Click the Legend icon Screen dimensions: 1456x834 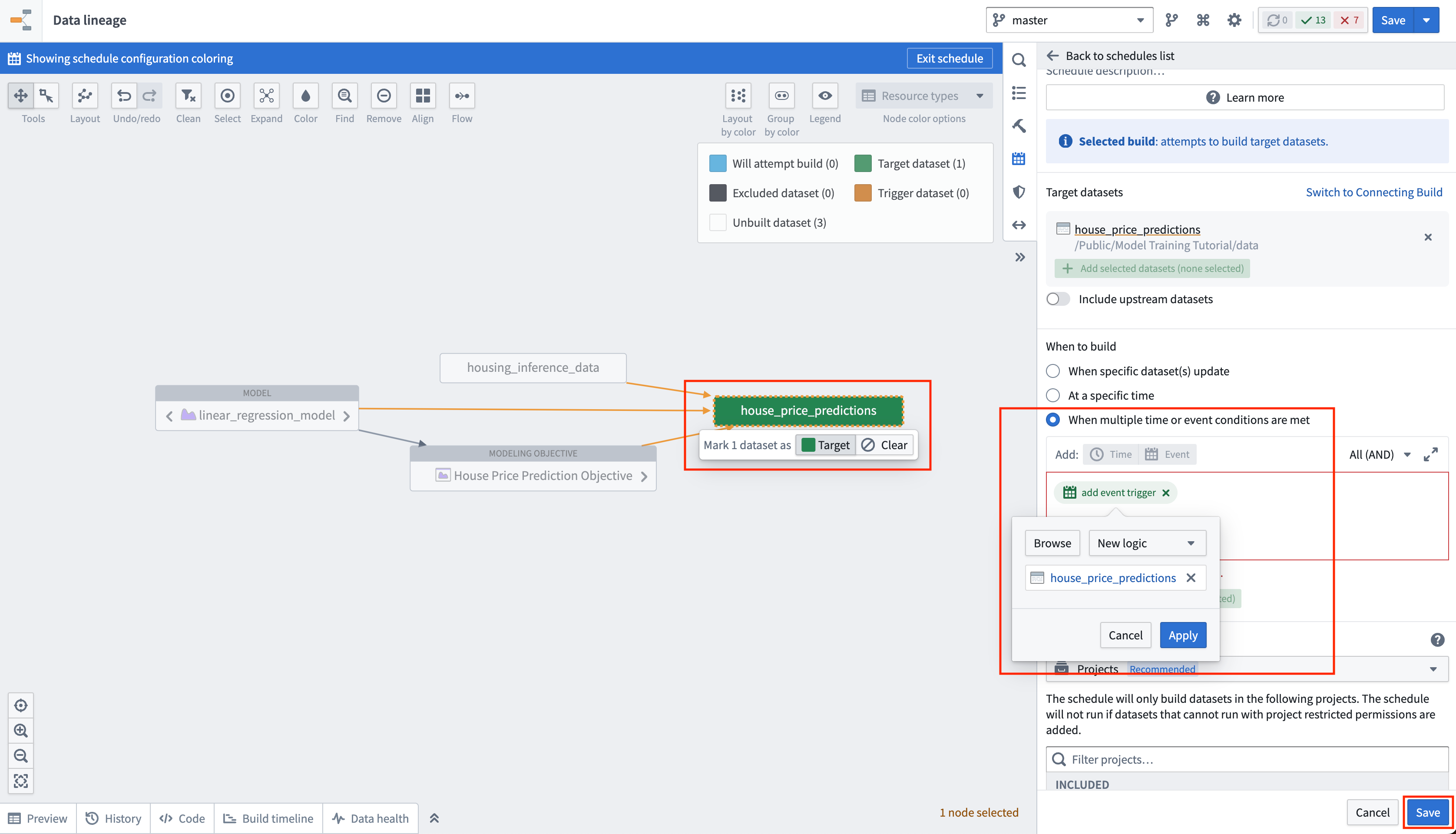[x=825, y=95]
